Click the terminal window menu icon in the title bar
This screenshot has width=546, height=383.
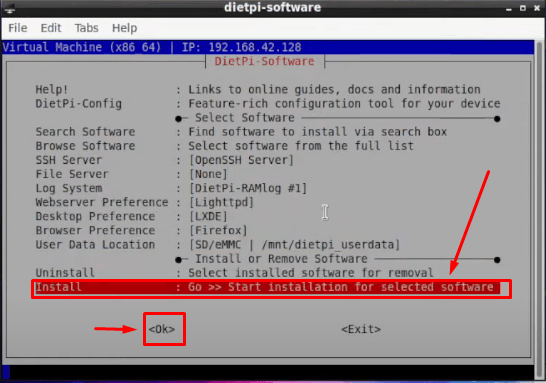9,8
